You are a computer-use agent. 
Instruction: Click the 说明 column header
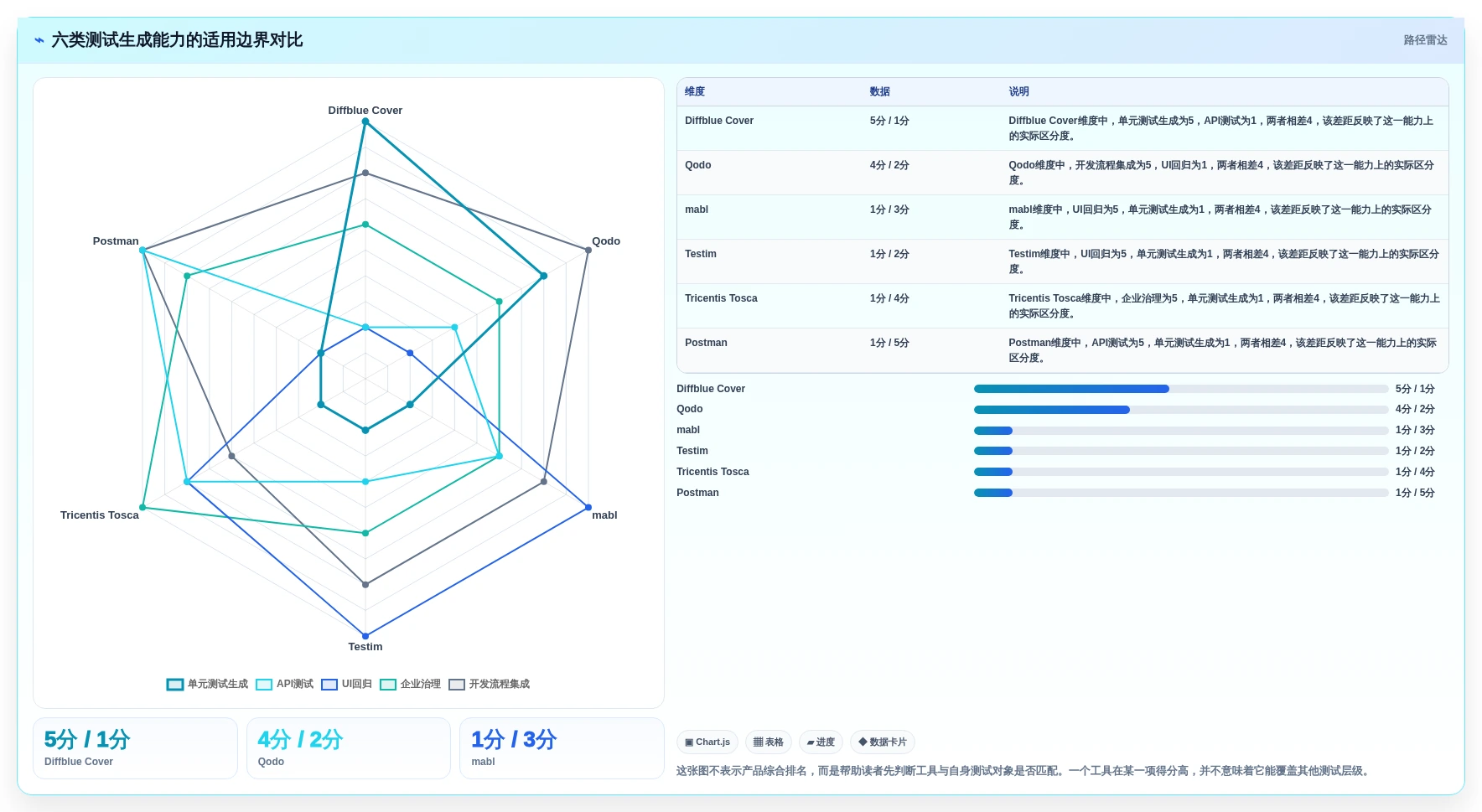click(x=1018, y=92)
